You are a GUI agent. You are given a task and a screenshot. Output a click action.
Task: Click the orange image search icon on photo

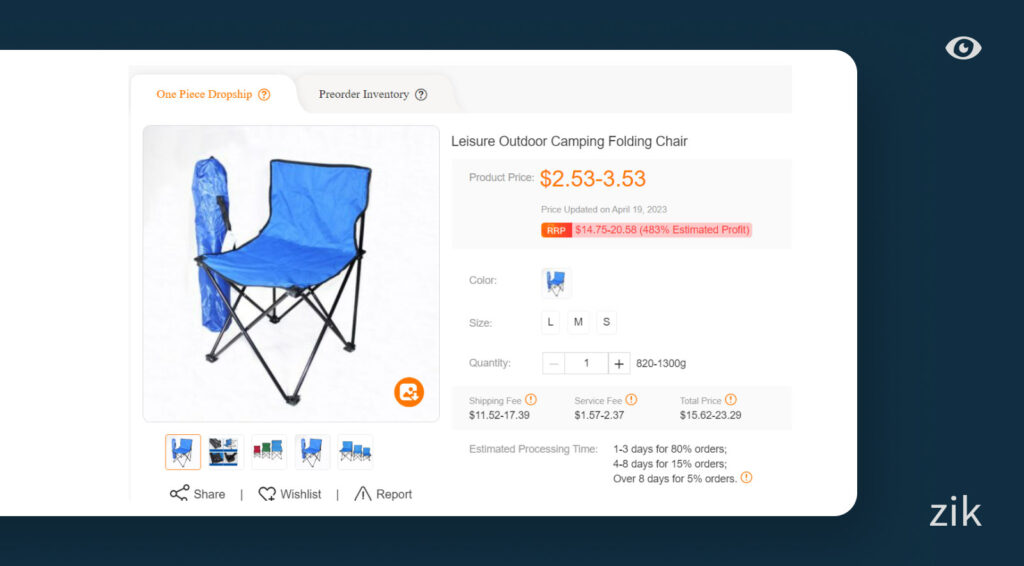409,391
